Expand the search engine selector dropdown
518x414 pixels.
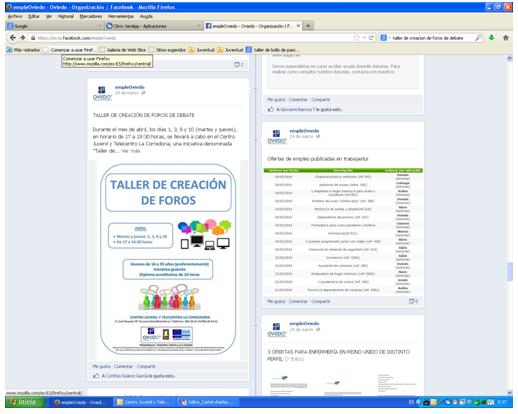385,38
